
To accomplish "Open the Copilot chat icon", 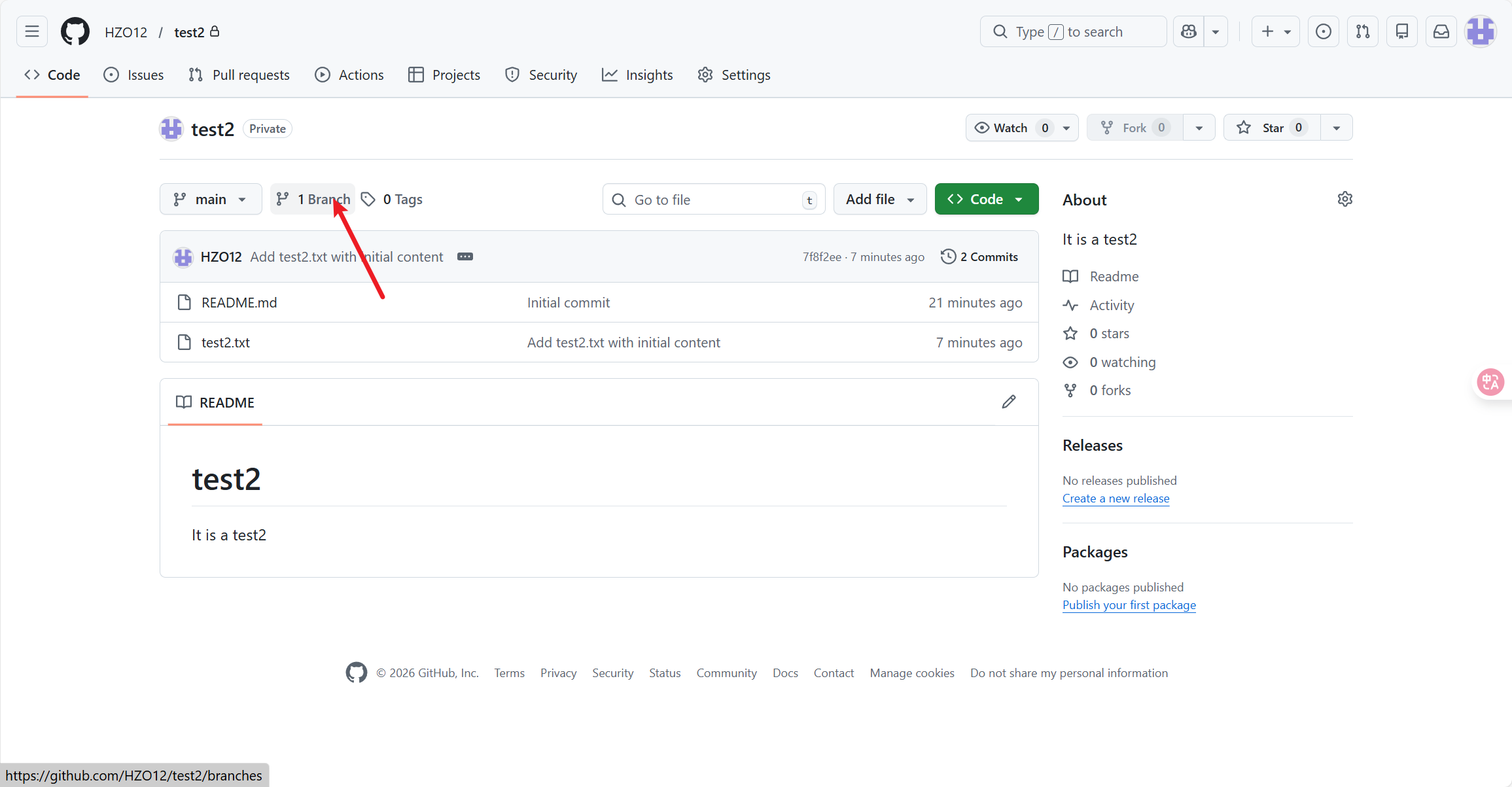I will tap(1189, 31).
